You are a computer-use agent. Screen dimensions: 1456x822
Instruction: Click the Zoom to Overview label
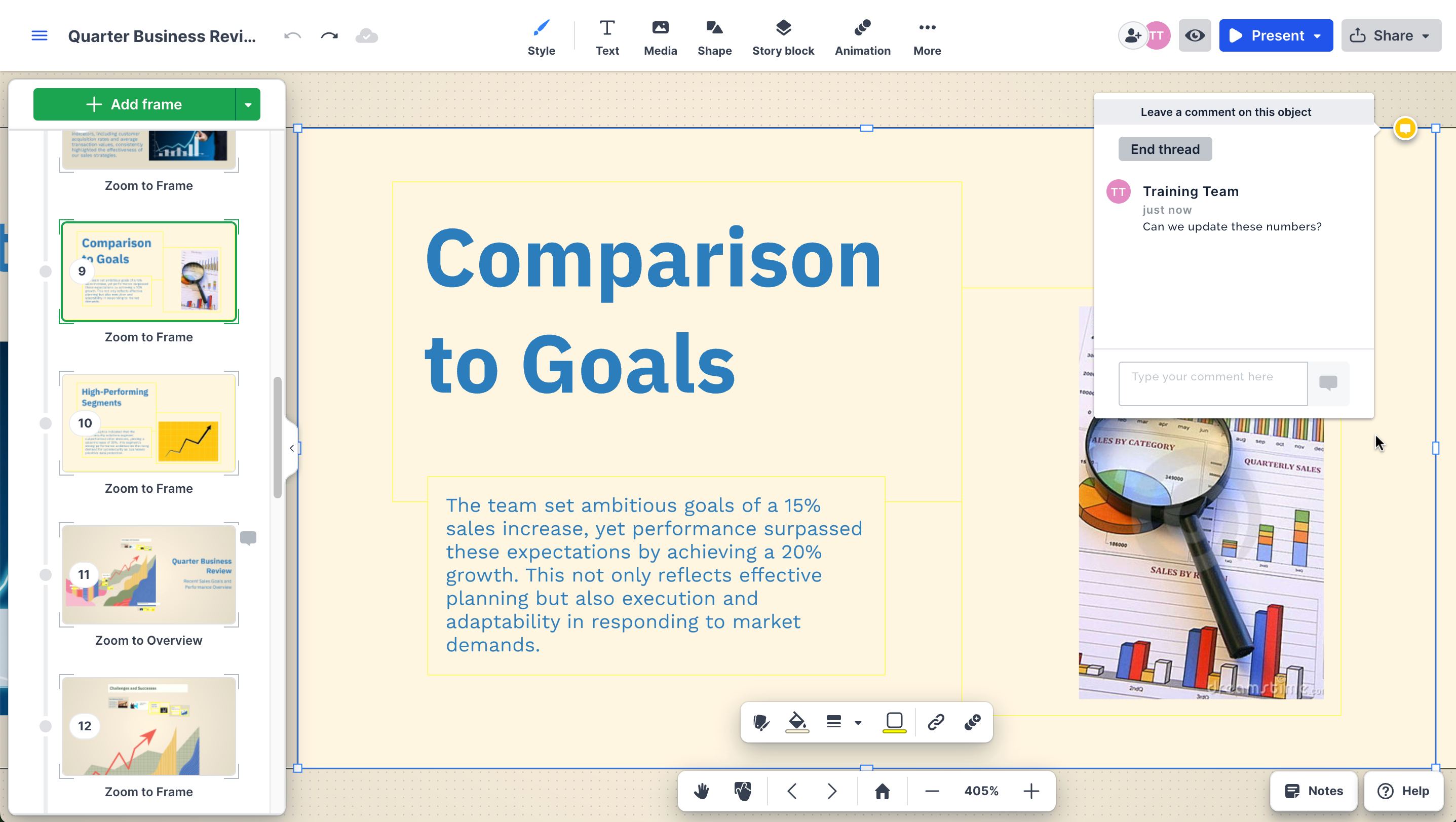pos(148,640)
